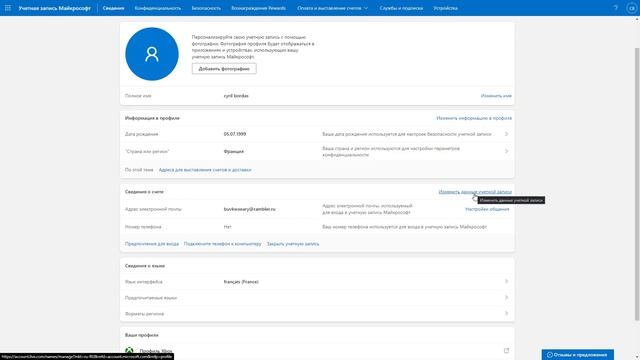Click the Добавить фотографию button
The height and width of the screenshot is (360, 640).
point(224,69)
